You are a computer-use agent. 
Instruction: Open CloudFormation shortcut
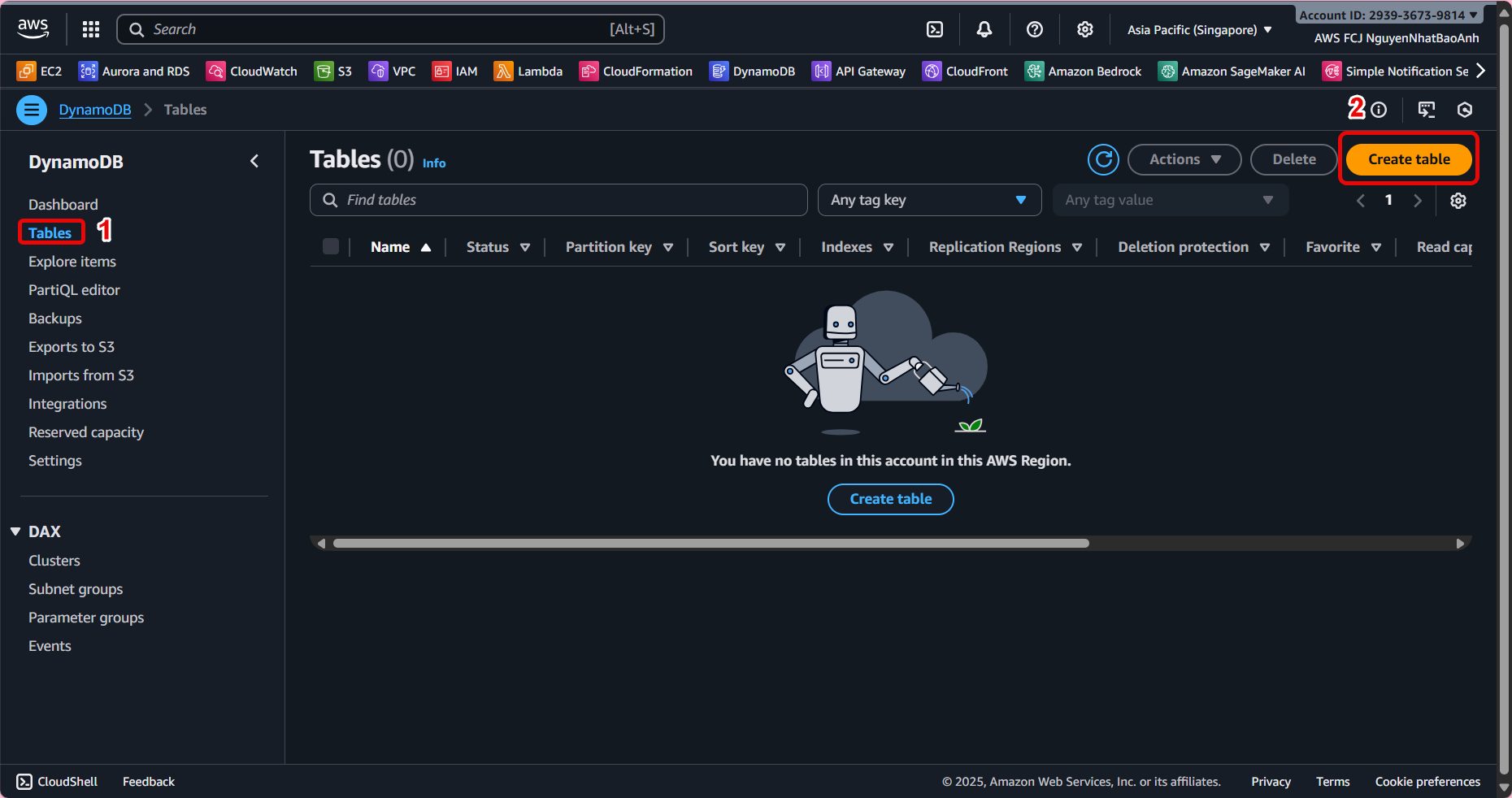636,72
